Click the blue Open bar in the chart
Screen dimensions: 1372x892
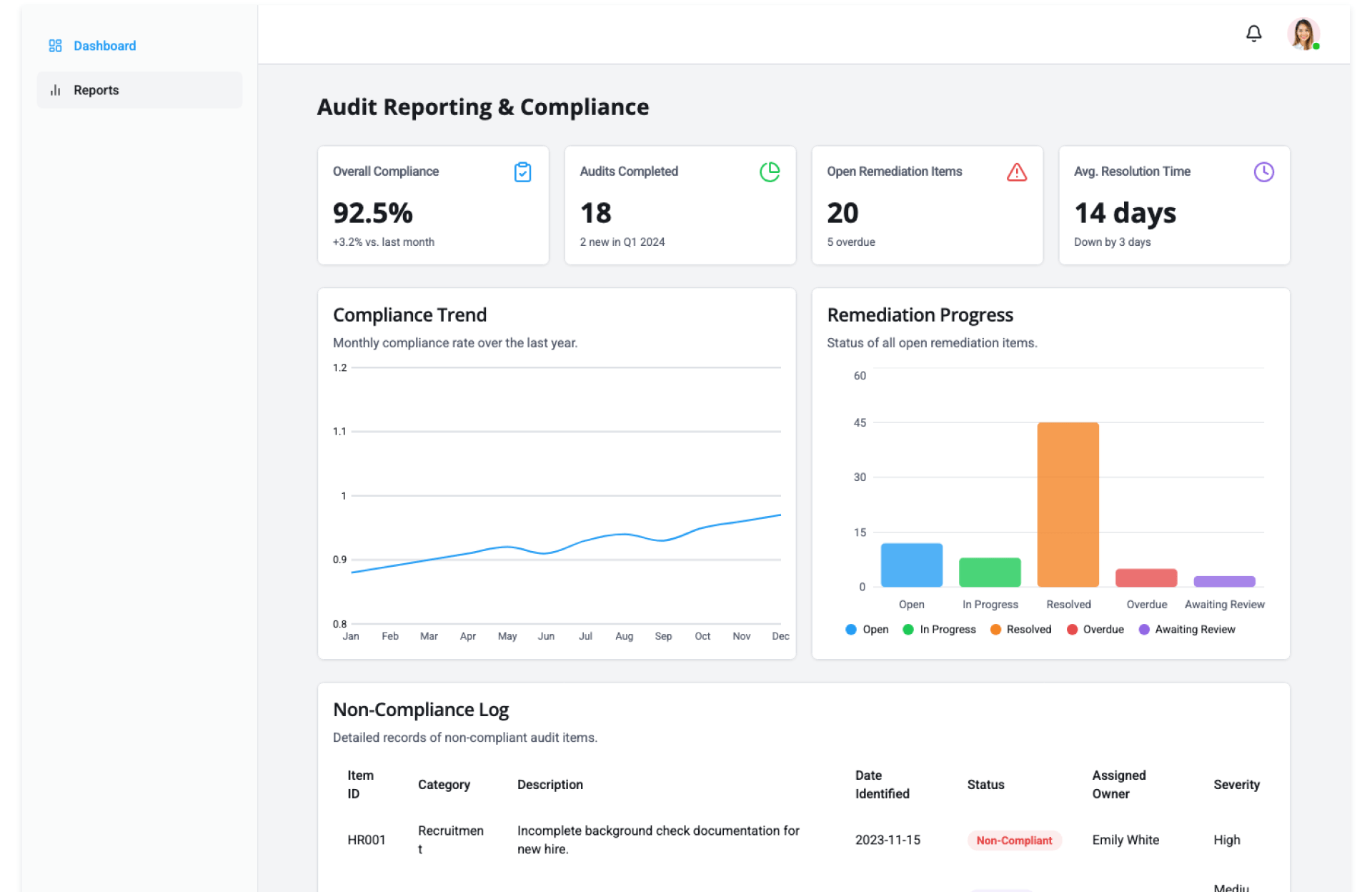pos(911,565)
